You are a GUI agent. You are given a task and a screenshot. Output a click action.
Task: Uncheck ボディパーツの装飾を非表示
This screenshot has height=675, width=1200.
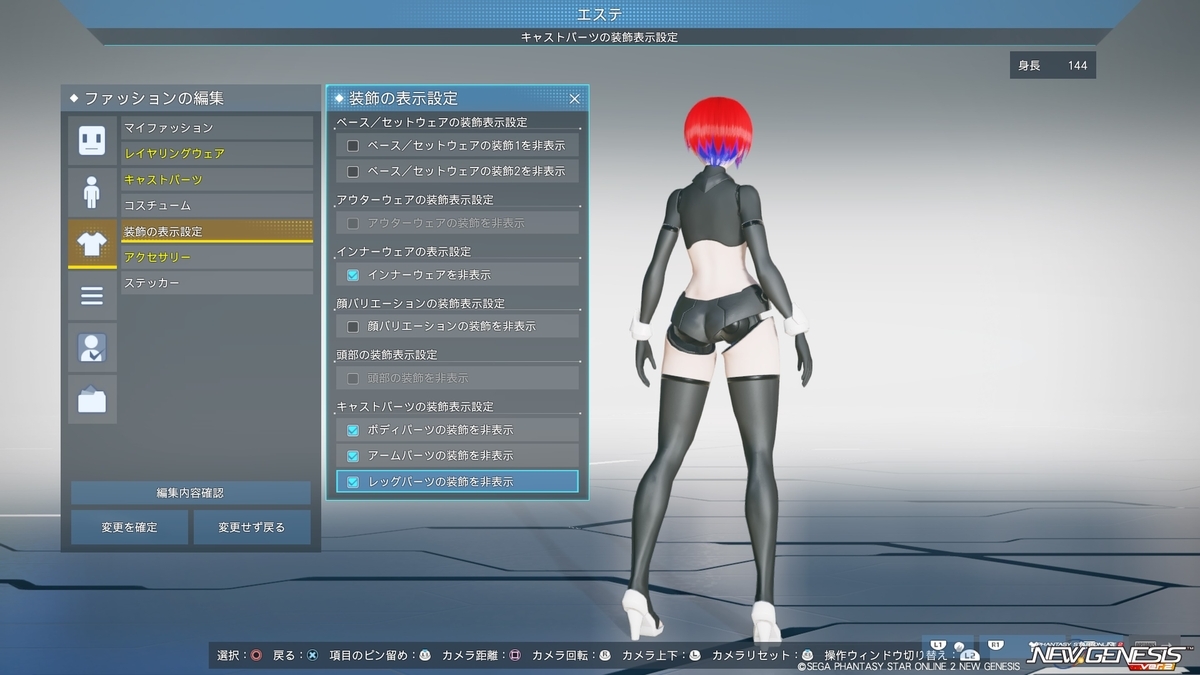pyautogui.click(x=353, y=430)
